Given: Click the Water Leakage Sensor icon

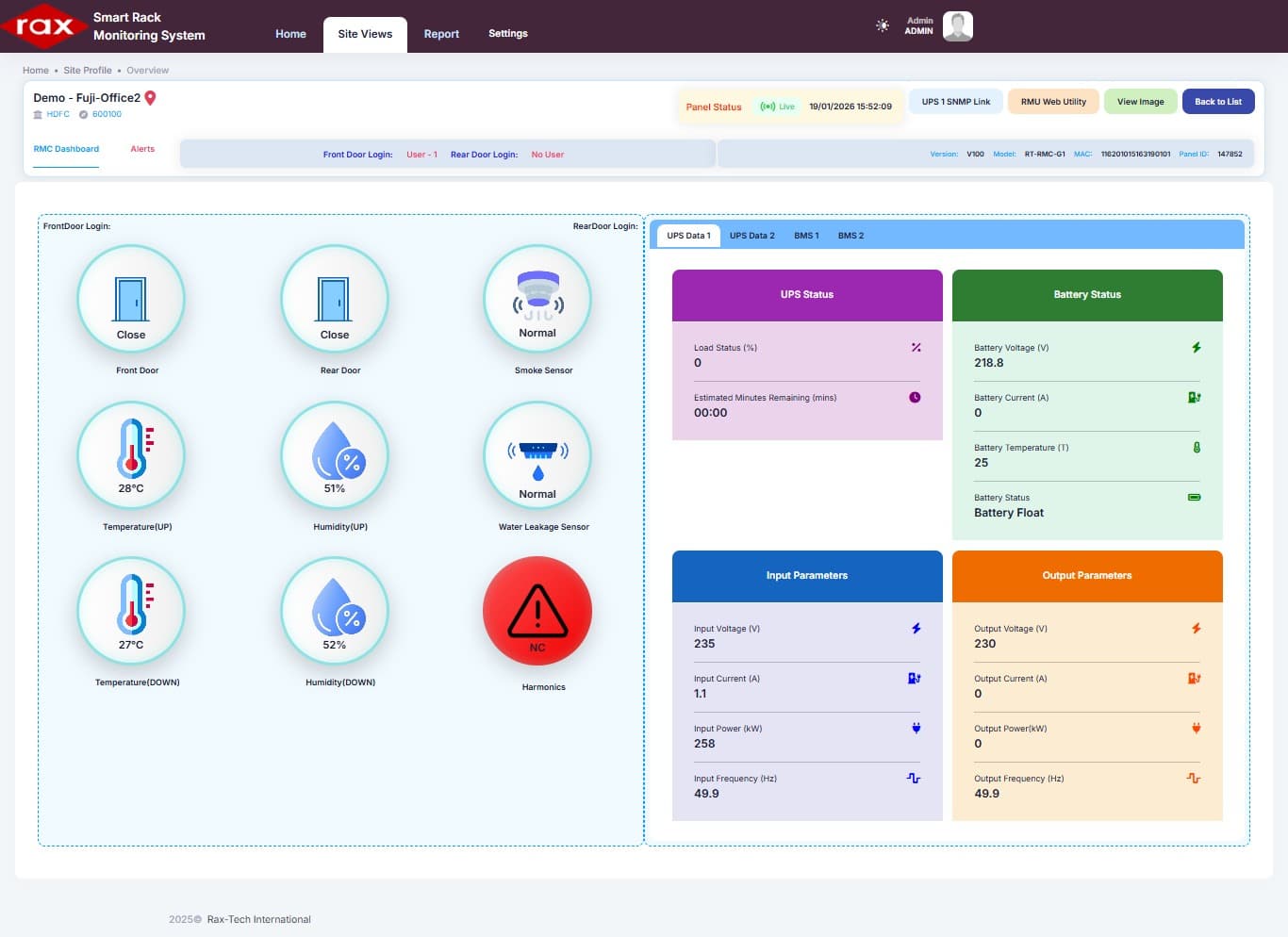Looking at the screenshot, I should 537,455.
